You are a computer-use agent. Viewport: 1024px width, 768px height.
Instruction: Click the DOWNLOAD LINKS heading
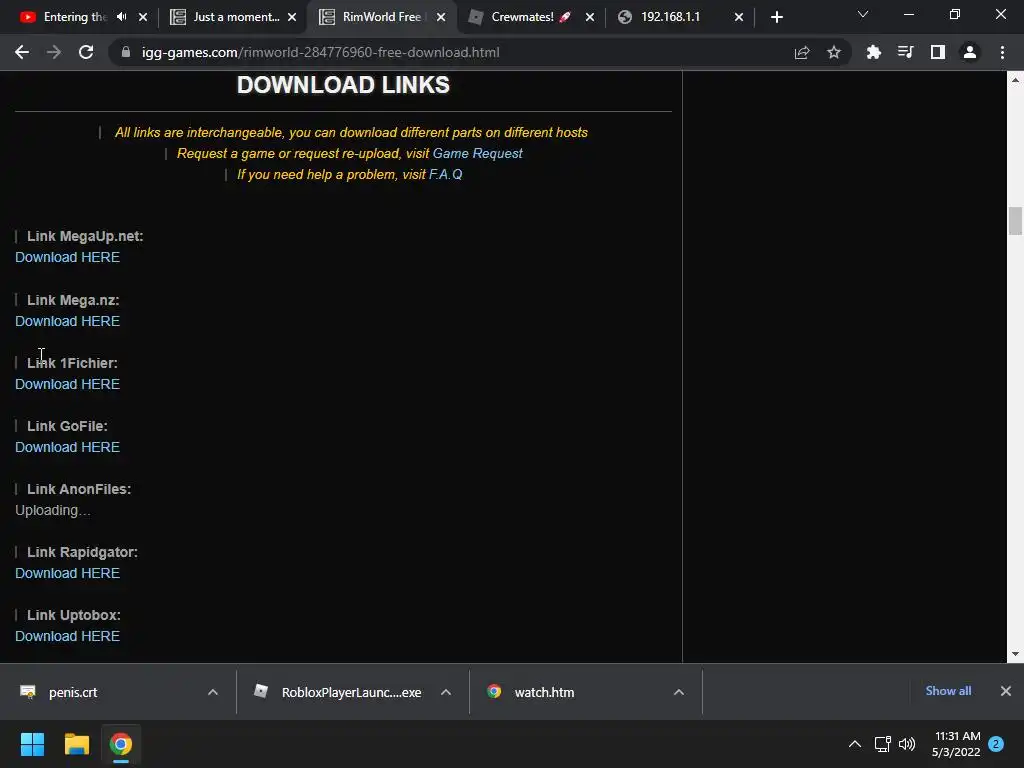tap(343, 85)
